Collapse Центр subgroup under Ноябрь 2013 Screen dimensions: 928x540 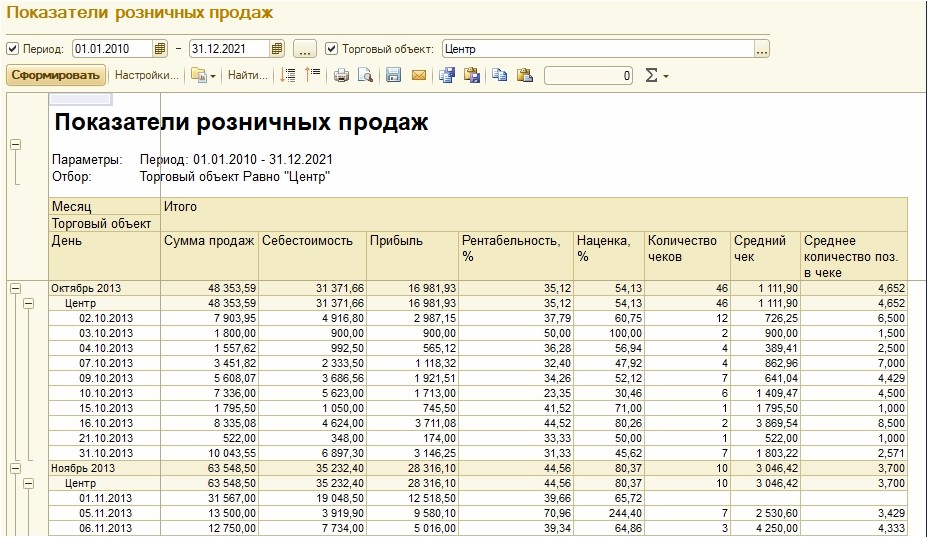click(x=28, y=484)
